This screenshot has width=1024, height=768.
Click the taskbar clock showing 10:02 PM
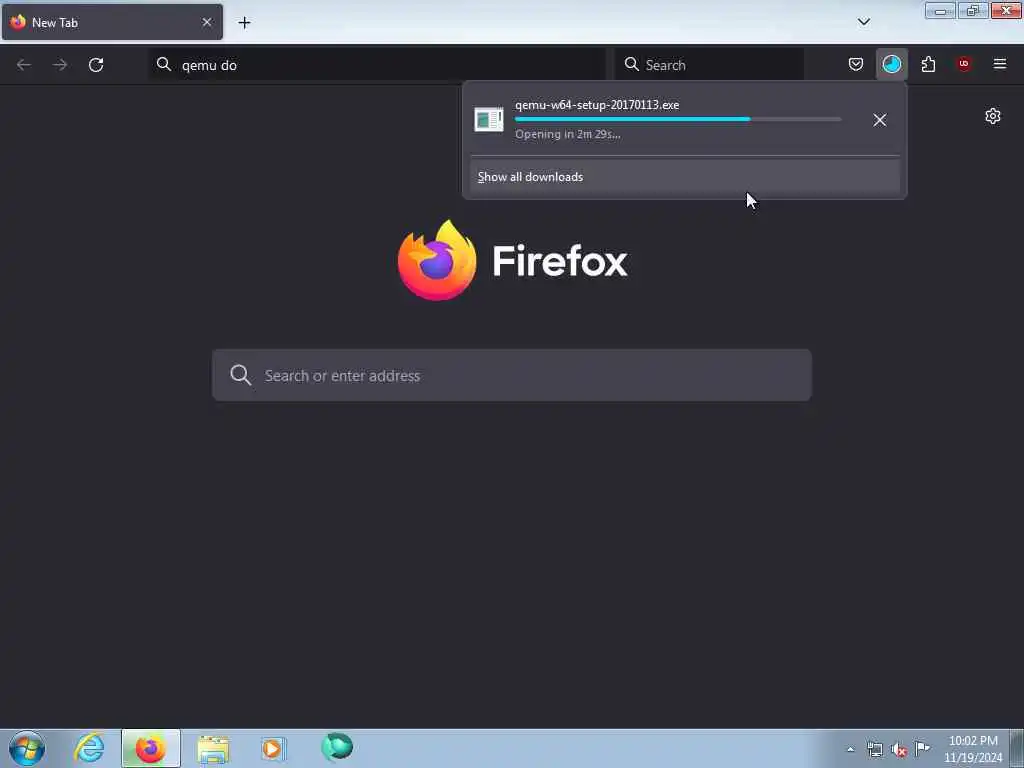point(972,749)
